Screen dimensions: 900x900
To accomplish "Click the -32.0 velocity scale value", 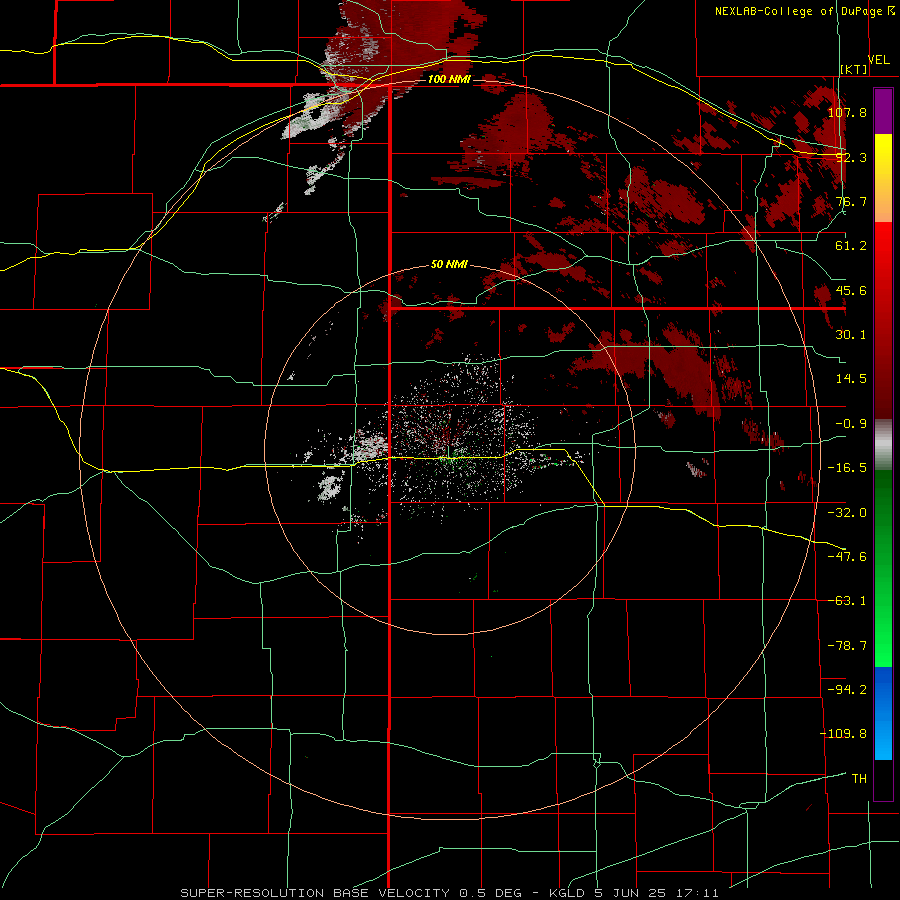I will pos(847,513).
